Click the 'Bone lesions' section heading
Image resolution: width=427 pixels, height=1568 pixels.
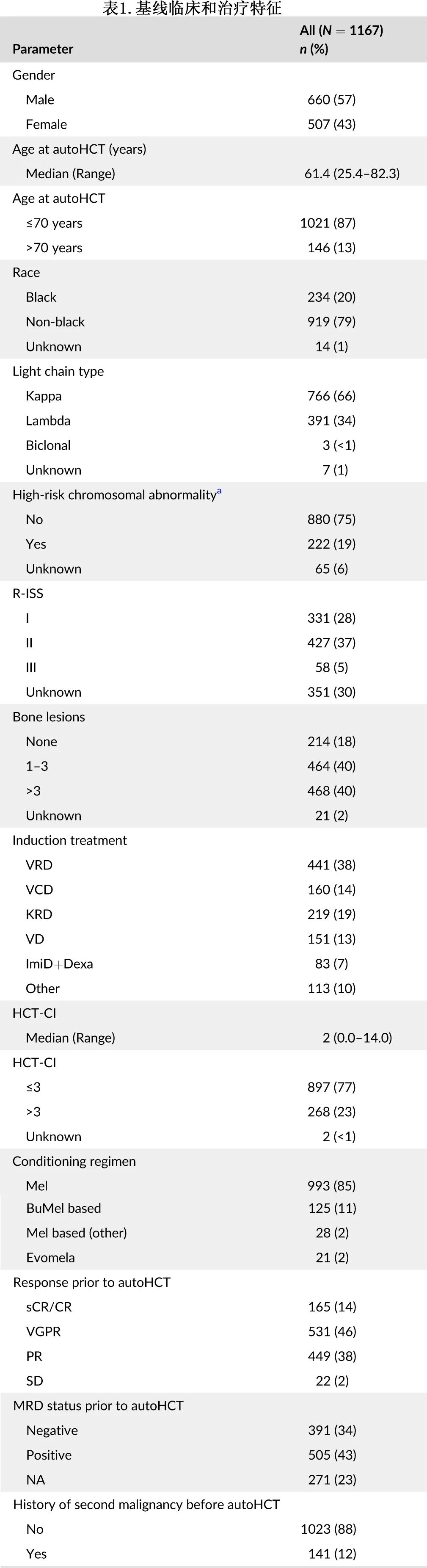pyautogui.click(x=49, y=716)
